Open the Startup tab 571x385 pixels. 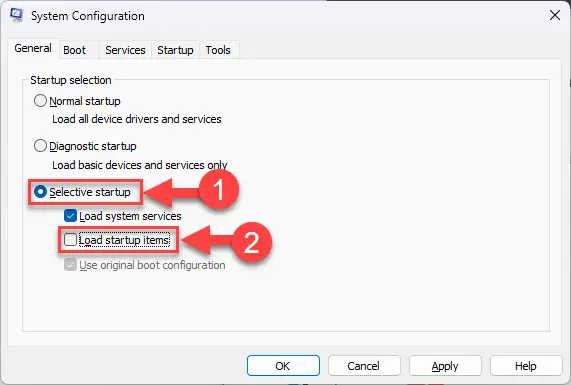tap(175, 50)
